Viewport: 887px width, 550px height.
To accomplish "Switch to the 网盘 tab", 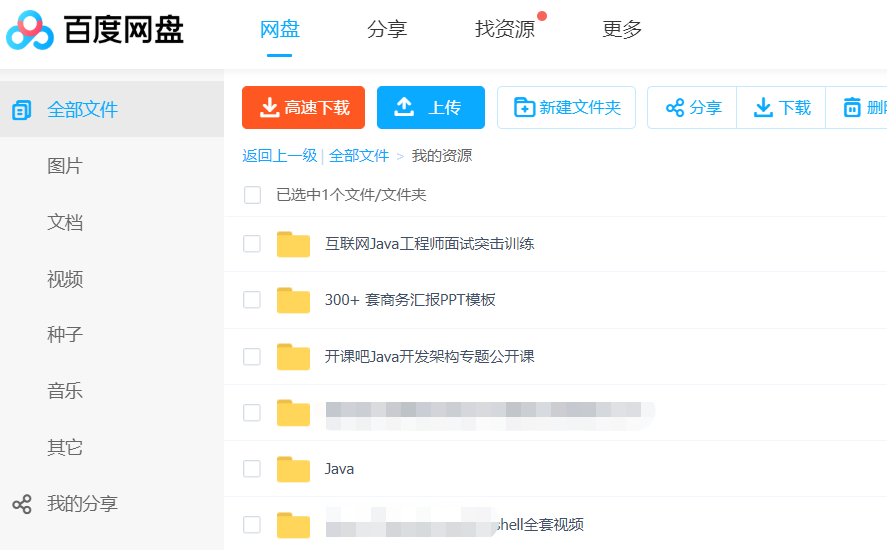I will [x=279, y=29].
